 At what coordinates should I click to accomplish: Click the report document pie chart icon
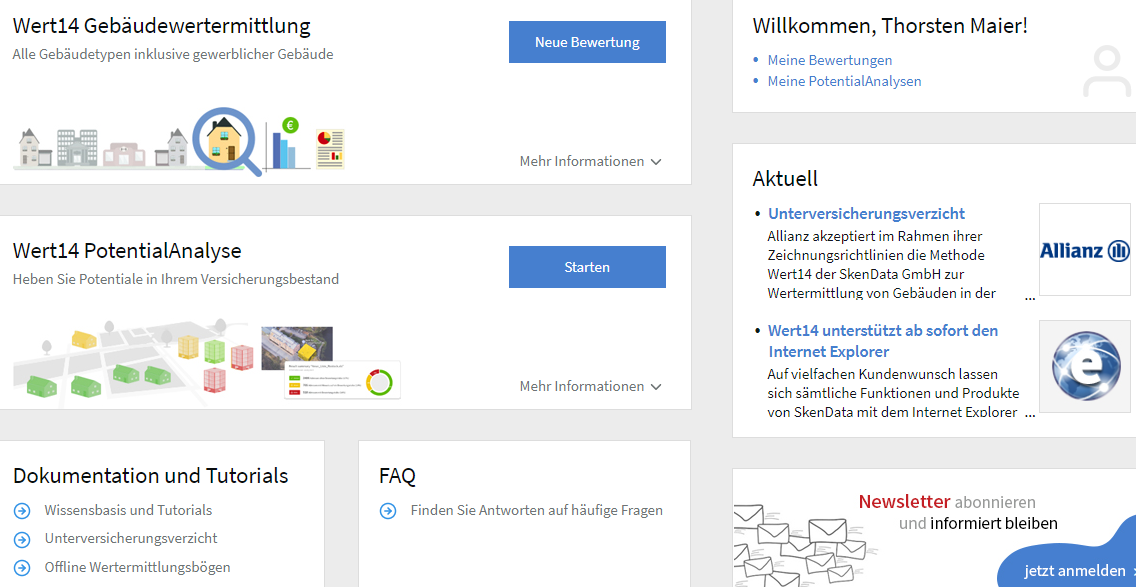tap(330, 149)
